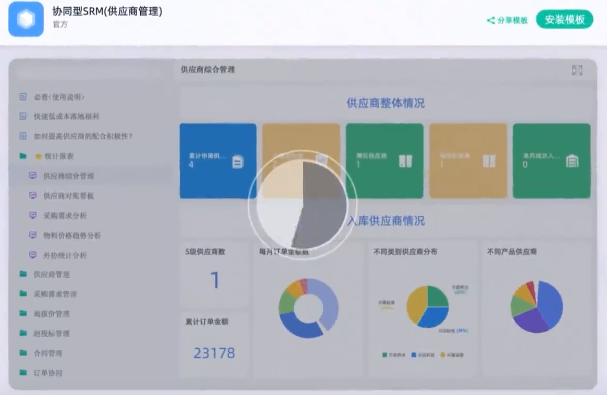Click the share icon beside 分享模板
607x395 pixels.
[491, 21]
